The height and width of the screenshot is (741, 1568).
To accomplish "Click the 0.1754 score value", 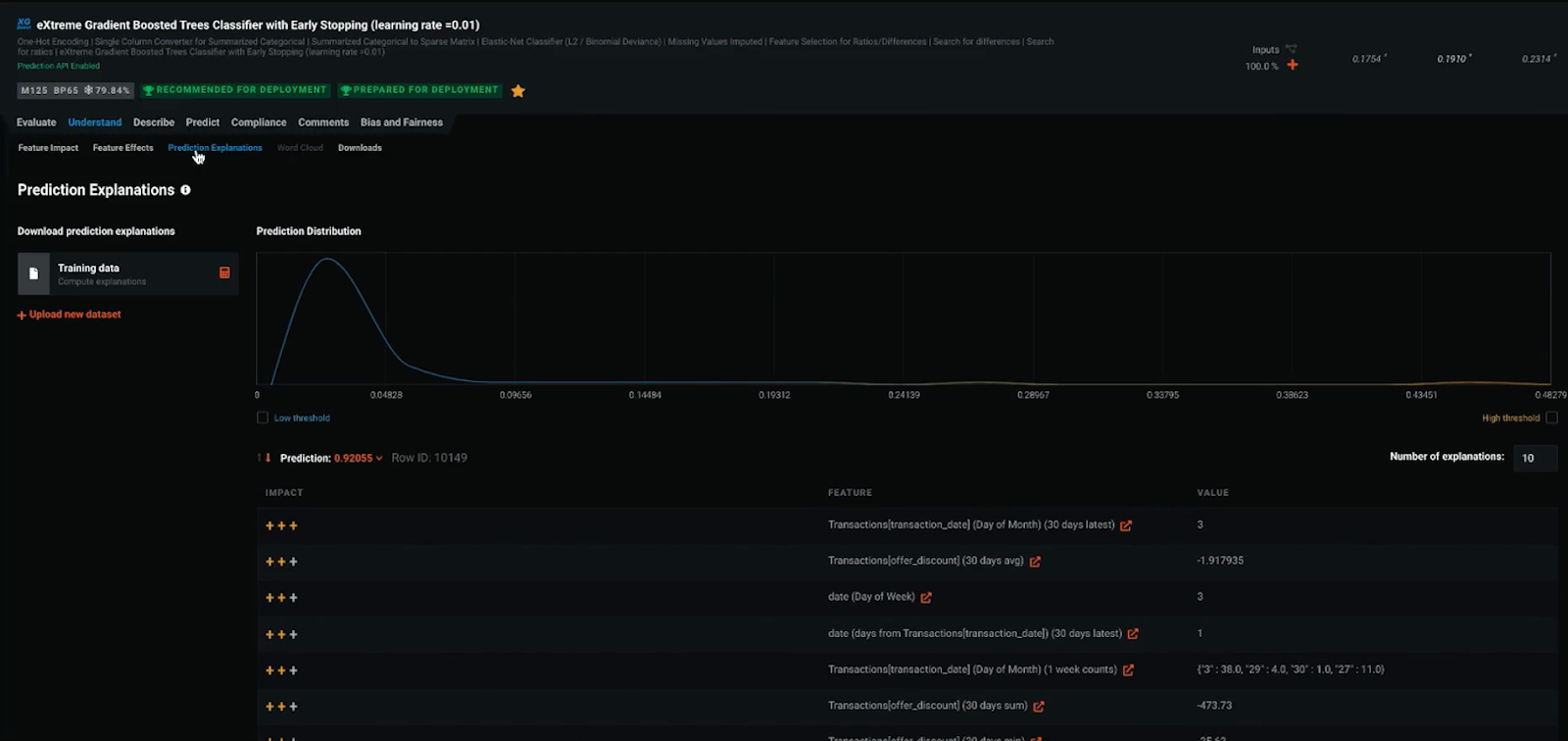I will 1367,59.
